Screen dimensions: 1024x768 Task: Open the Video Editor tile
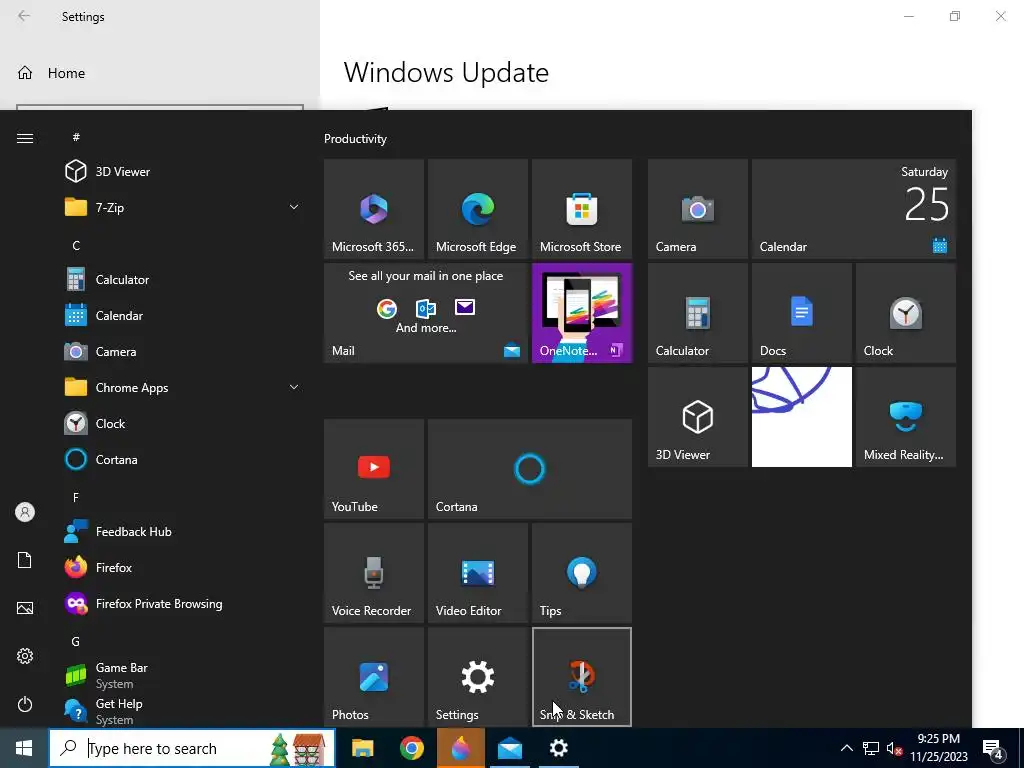pyautogui.click(x=477, y=573)
